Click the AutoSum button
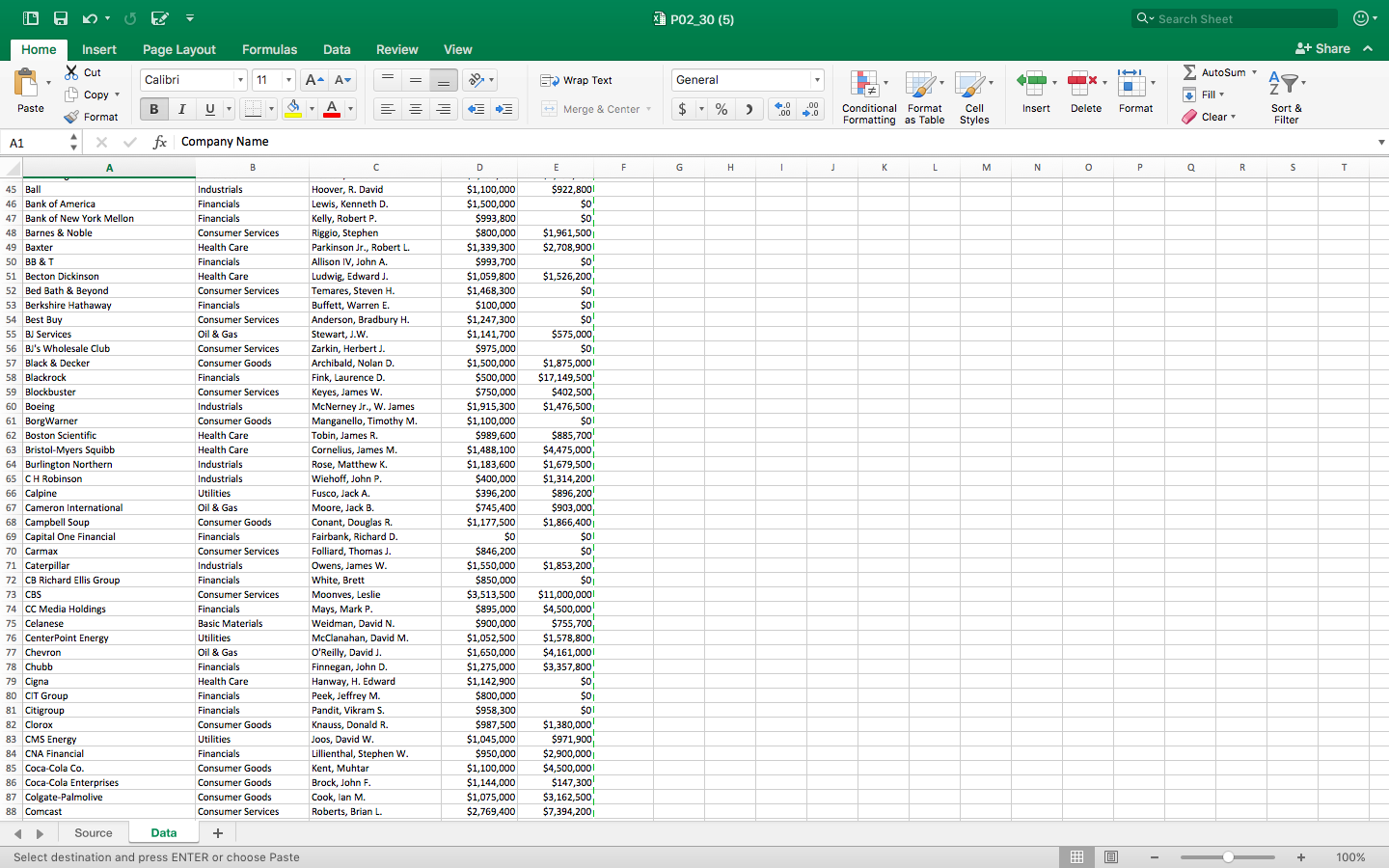Screen dimensions: 1389x868 click(x=1213, y=72)
